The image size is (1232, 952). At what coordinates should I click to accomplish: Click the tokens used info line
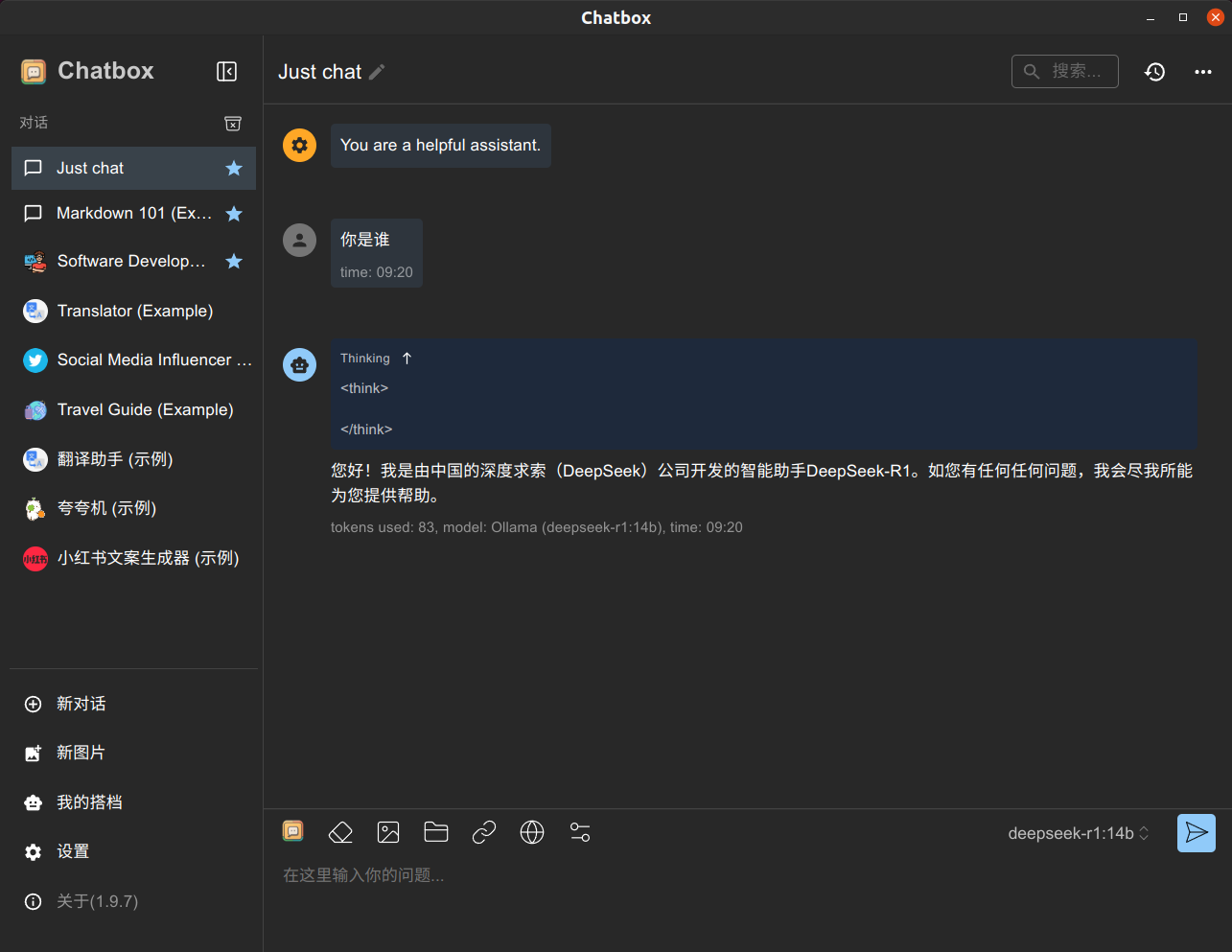537,527
